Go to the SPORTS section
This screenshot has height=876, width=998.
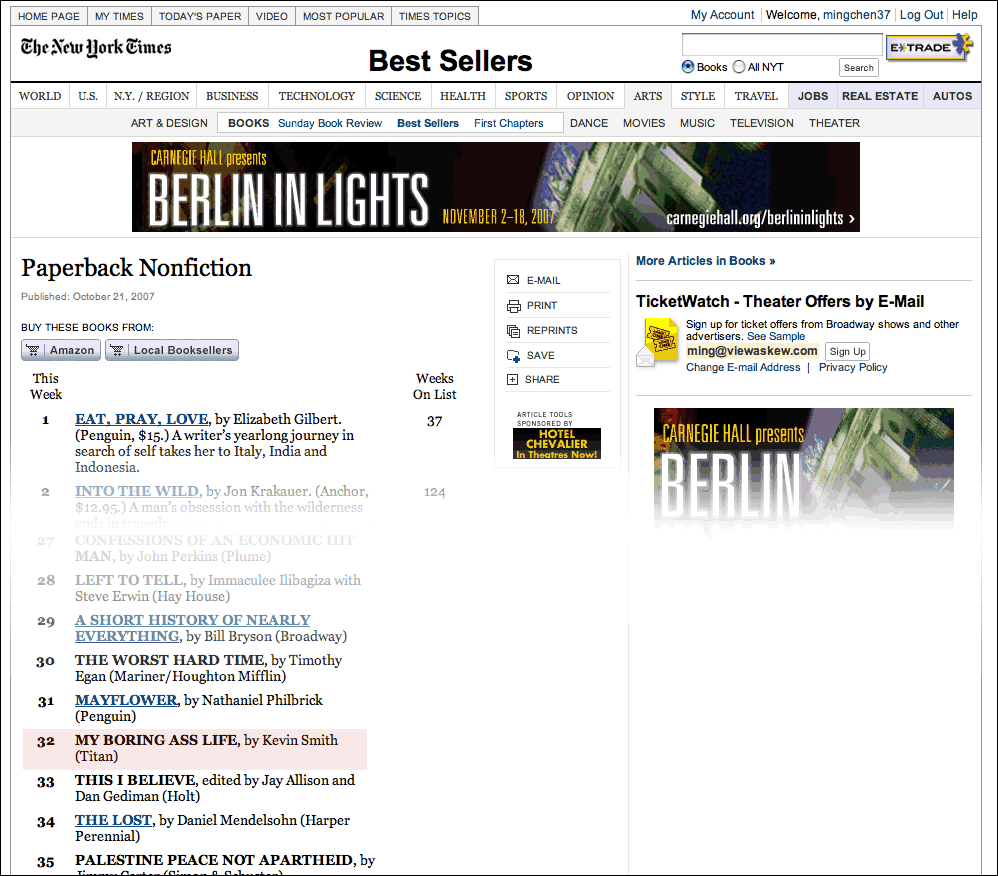526,96
